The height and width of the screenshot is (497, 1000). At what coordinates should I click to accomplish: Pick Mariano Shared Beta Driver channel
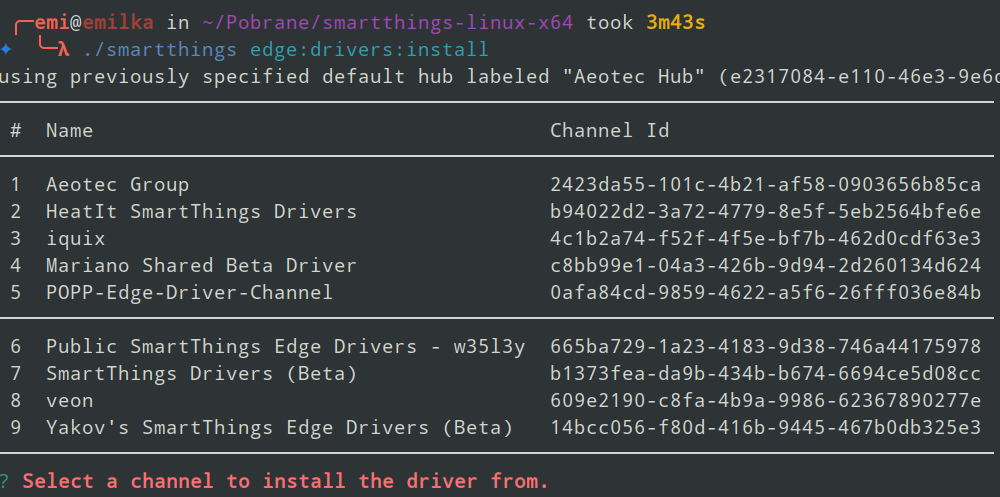click(201, 266)
